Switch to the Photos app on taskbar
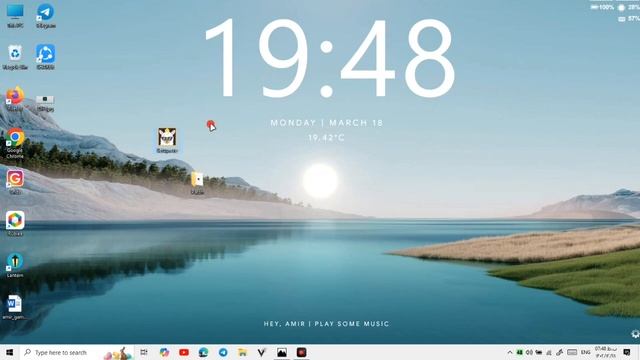 point(282,352)
